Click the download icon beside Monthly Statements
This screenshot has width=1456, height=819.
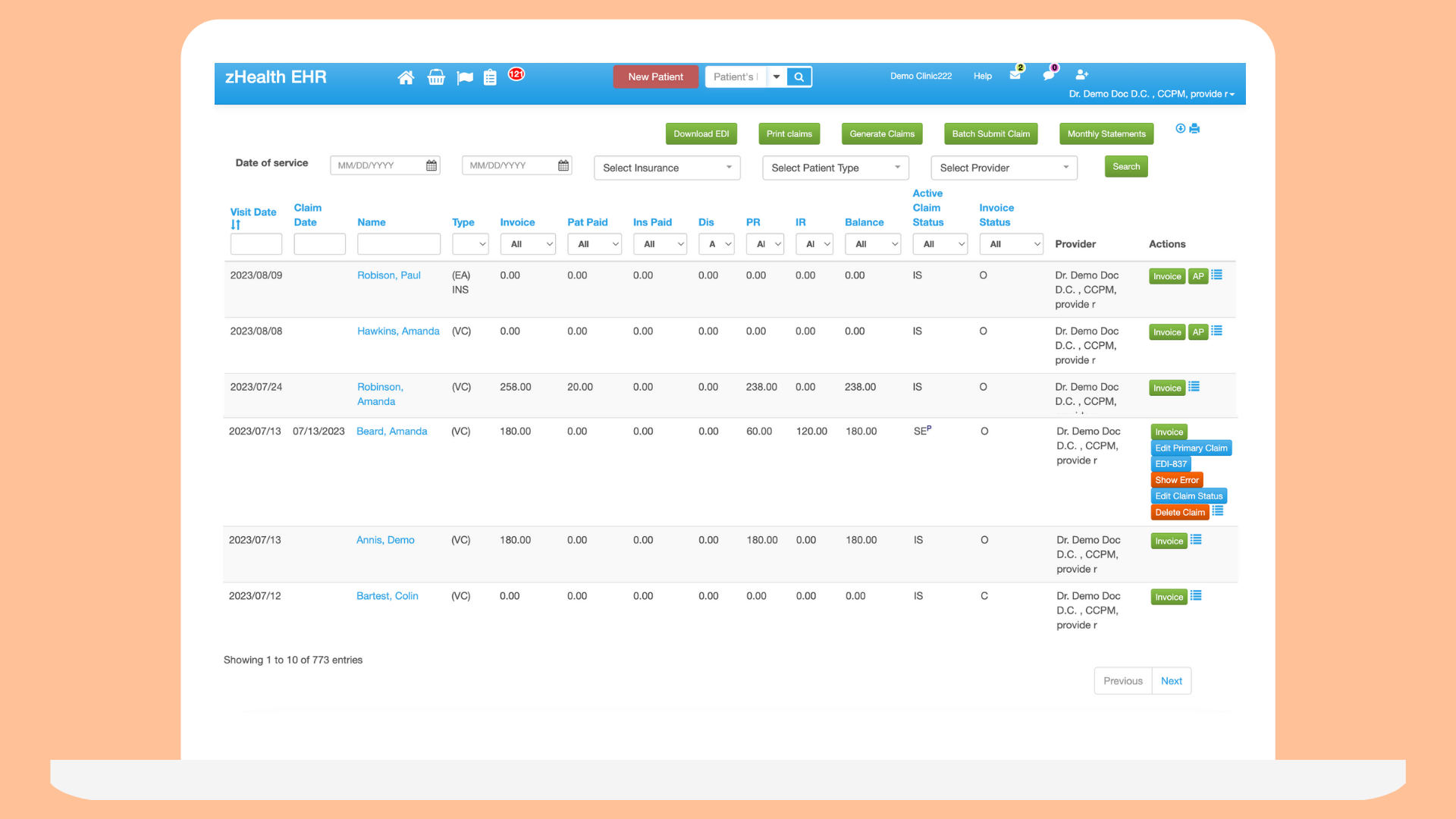tap(1180, 128)
